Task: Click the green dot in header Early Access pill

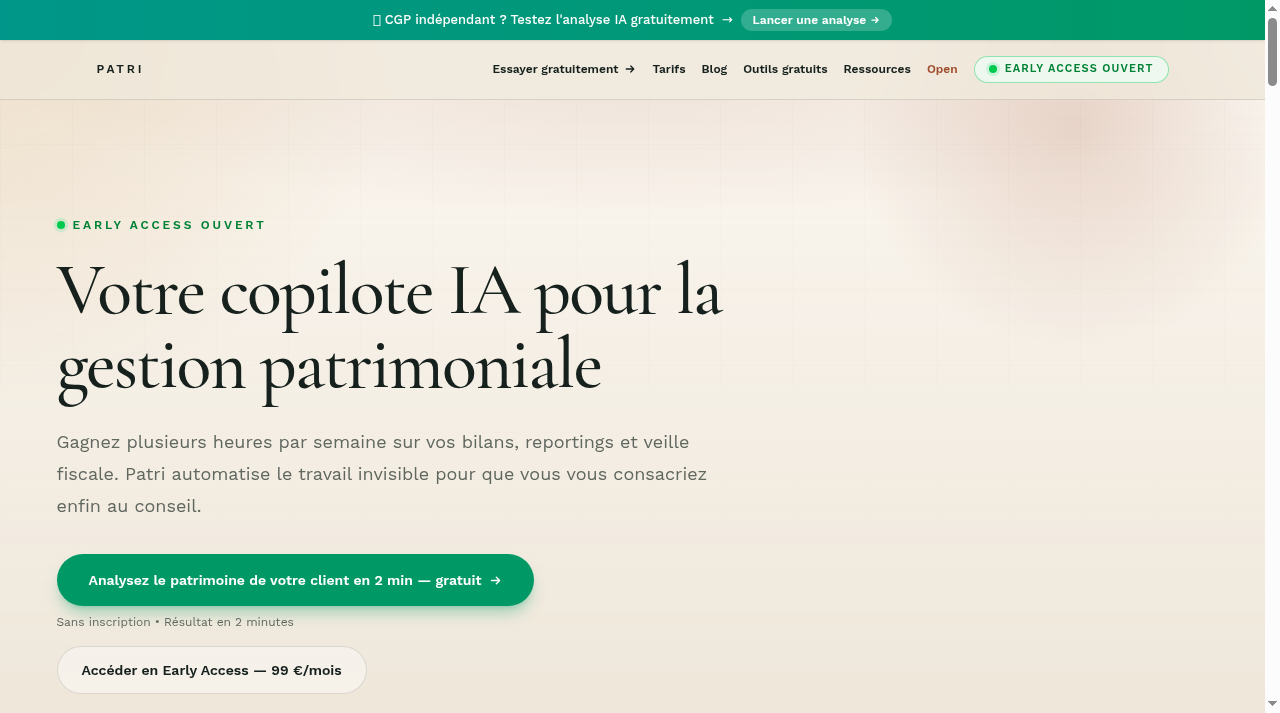Action: (993, 69)
